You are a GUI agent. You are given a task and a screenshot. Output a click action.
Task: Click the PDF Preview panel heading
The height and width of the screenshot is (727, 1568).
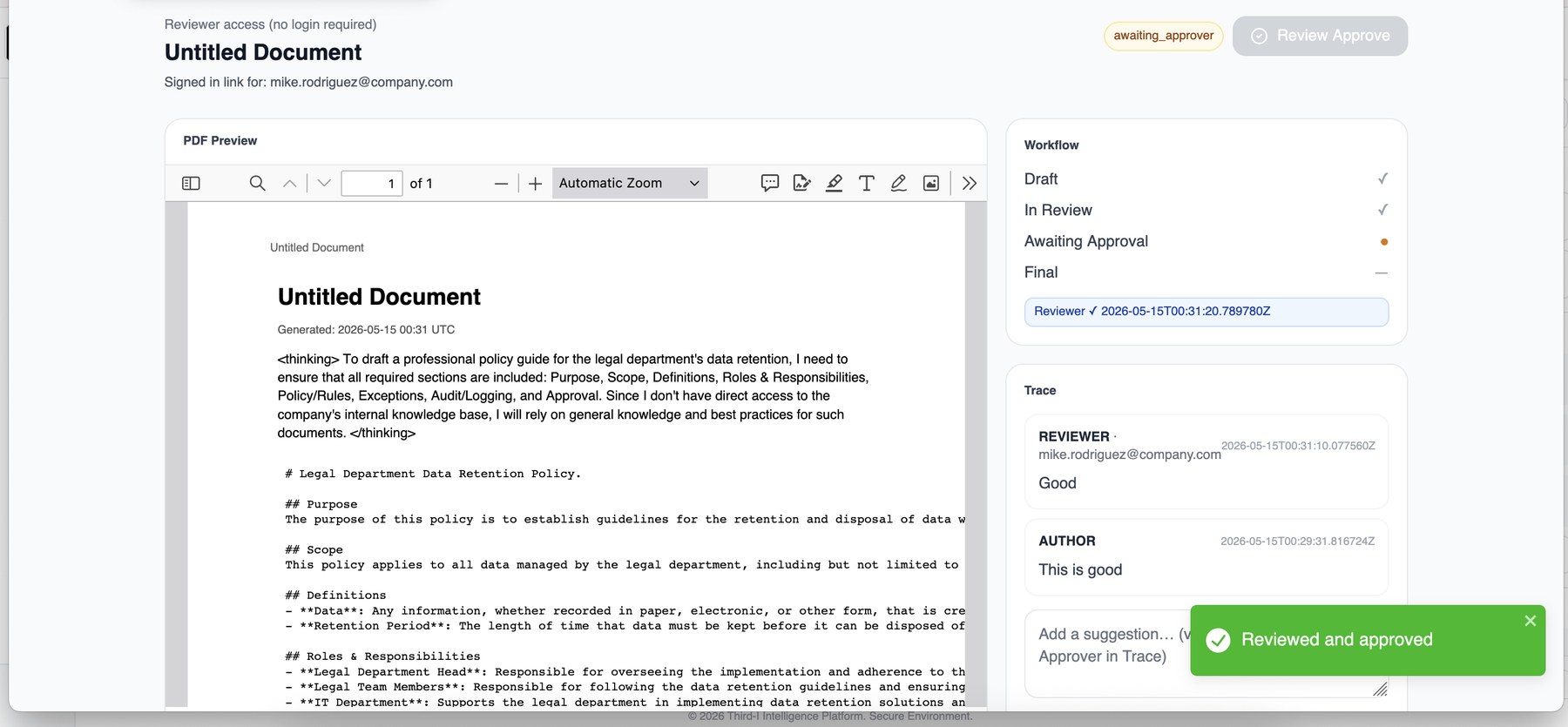pos(220,140)
